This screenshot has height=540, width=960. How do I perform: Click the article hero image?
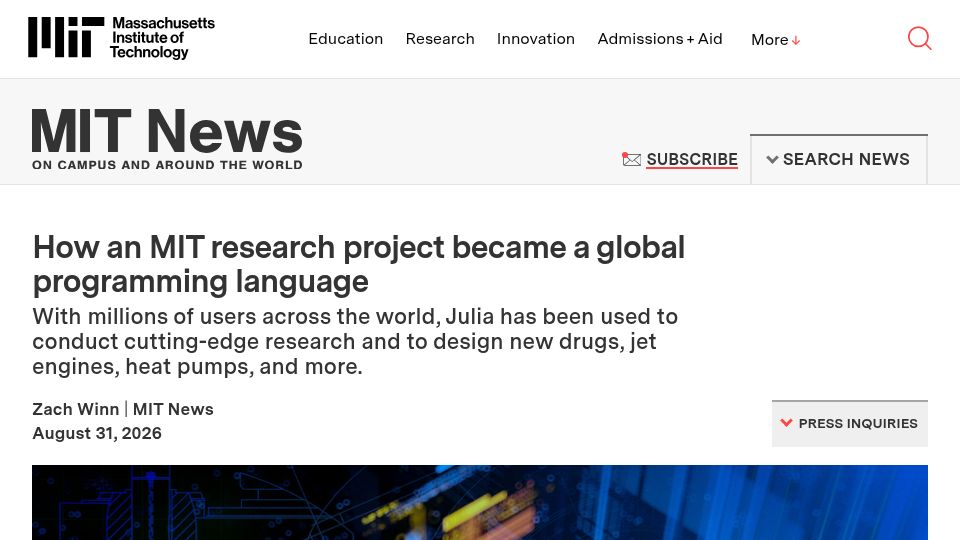click(x=479, y=502)
